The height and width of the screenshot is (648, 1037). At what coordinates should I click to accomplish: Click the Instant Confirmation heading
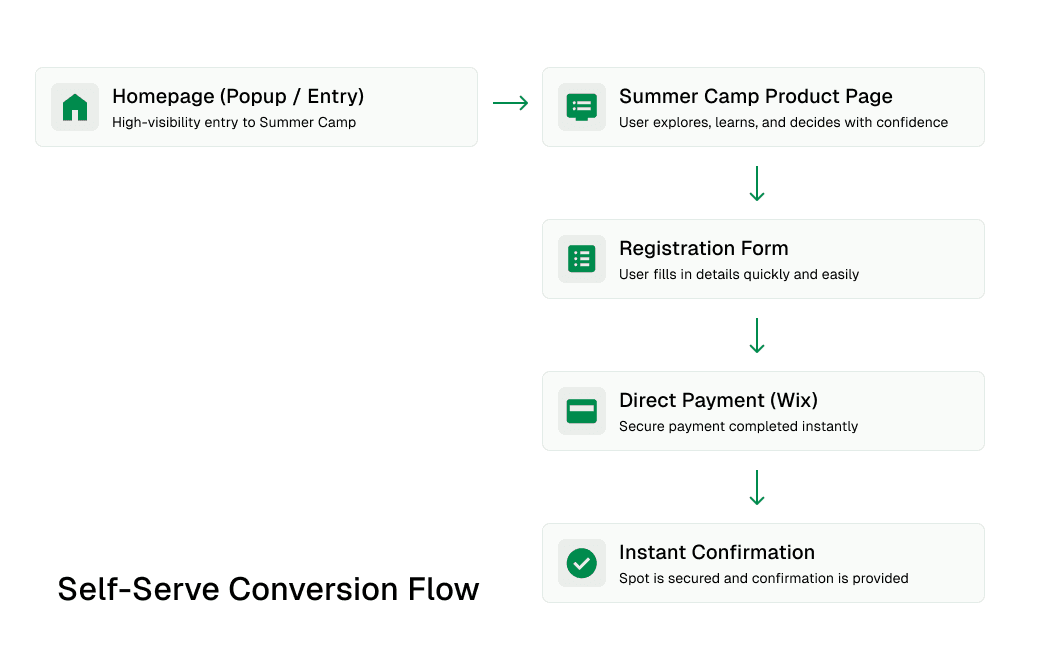click(717, 552)
